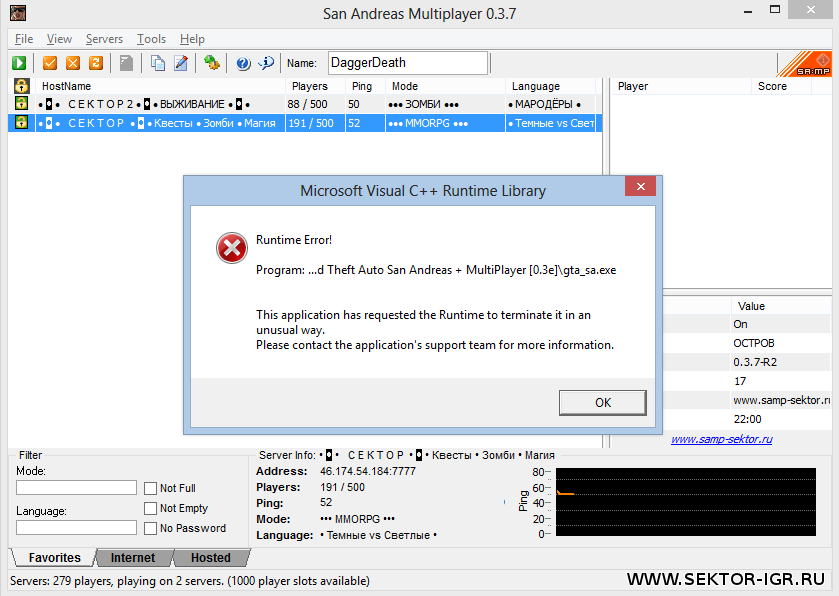Viewport: 839px width, 596px height.
Task: Click the 46.174.54.184:7777 server address text
Action: point(368,471)
